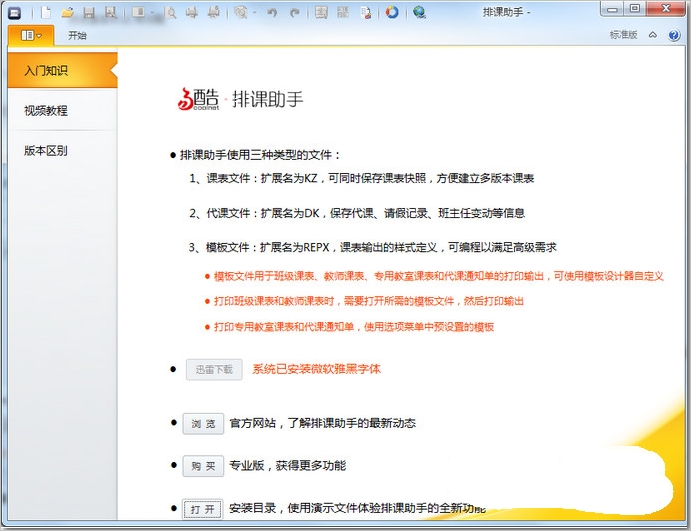Click the line '2、代课文件:扩展名为DK'
Viewport: 691px width, 531px height.
357,213
